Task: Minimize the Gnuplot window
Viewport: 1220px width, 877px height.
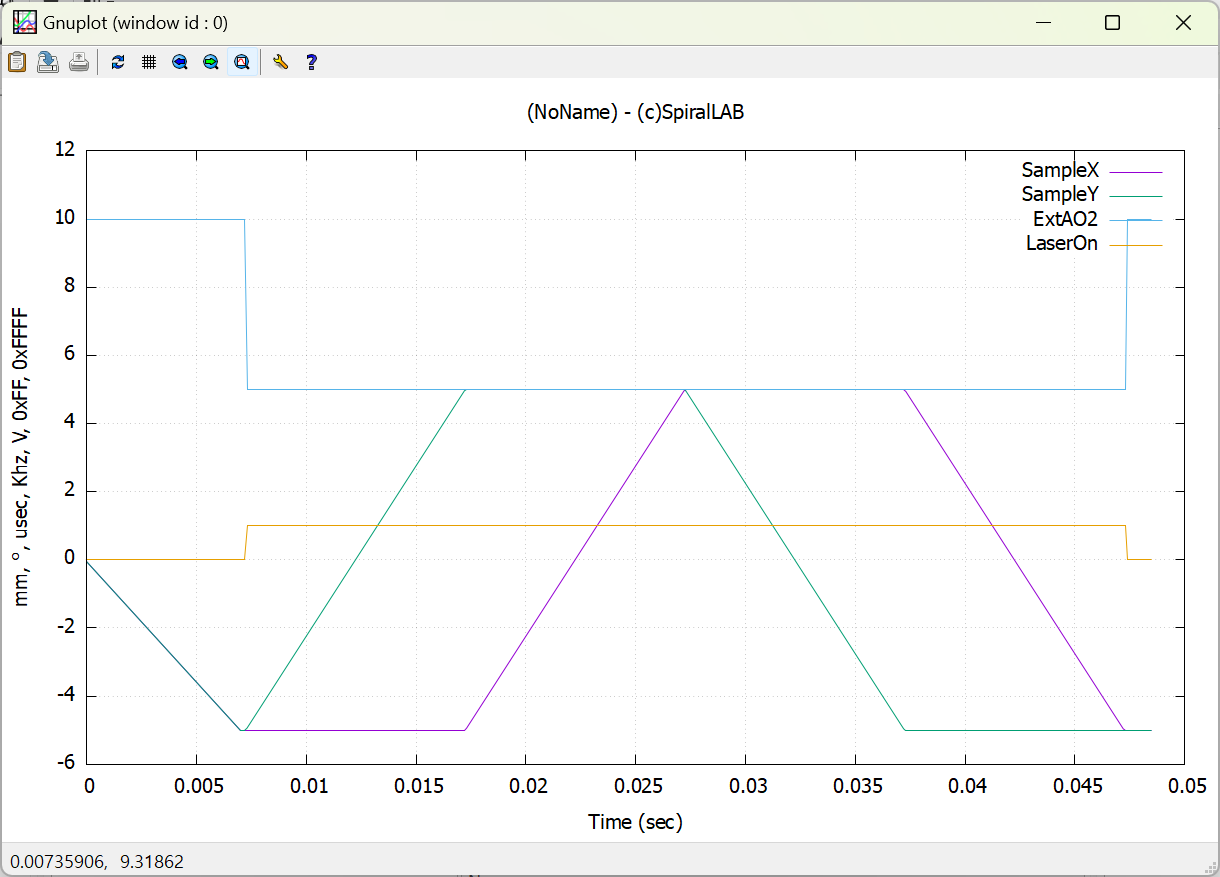Action: (x=1044, y=23)
